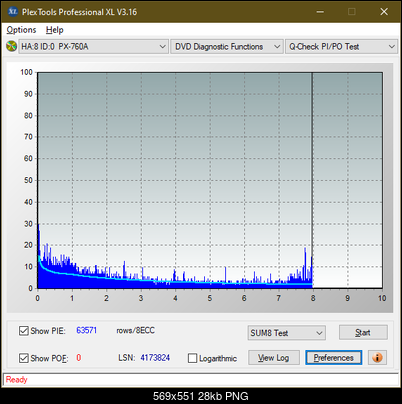Close the PlexTools window
Image resolution: width=402 pixels, height=404 pixels.
coord(384,12)
